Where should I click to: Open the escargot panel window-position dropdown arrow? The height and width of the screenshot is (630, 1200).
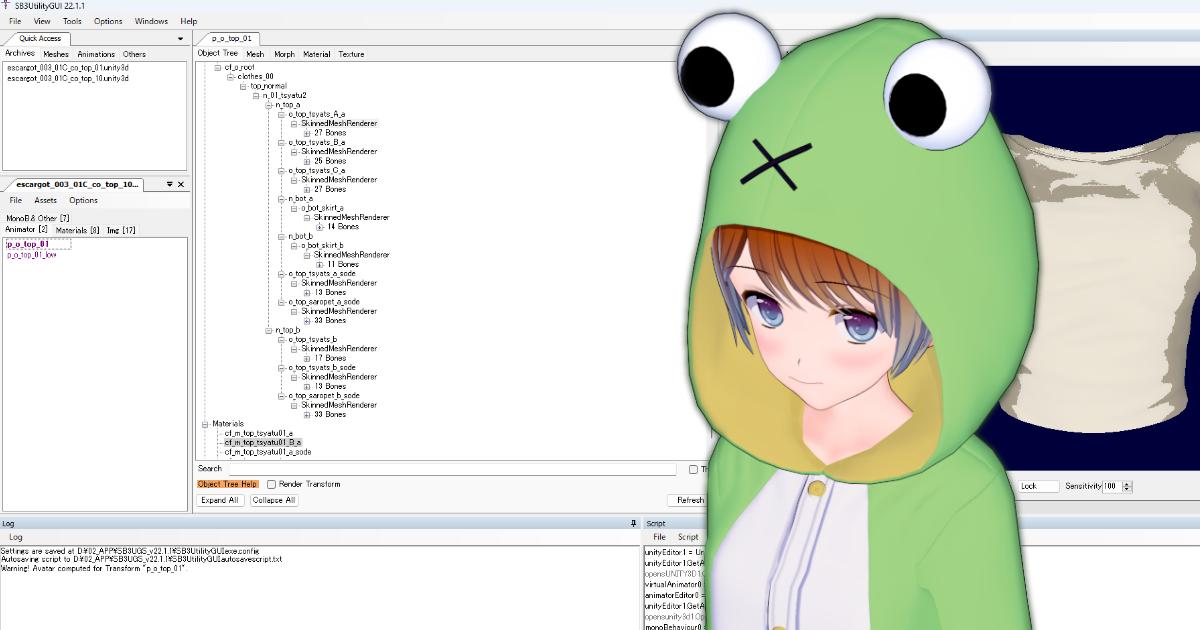point(169,184)
